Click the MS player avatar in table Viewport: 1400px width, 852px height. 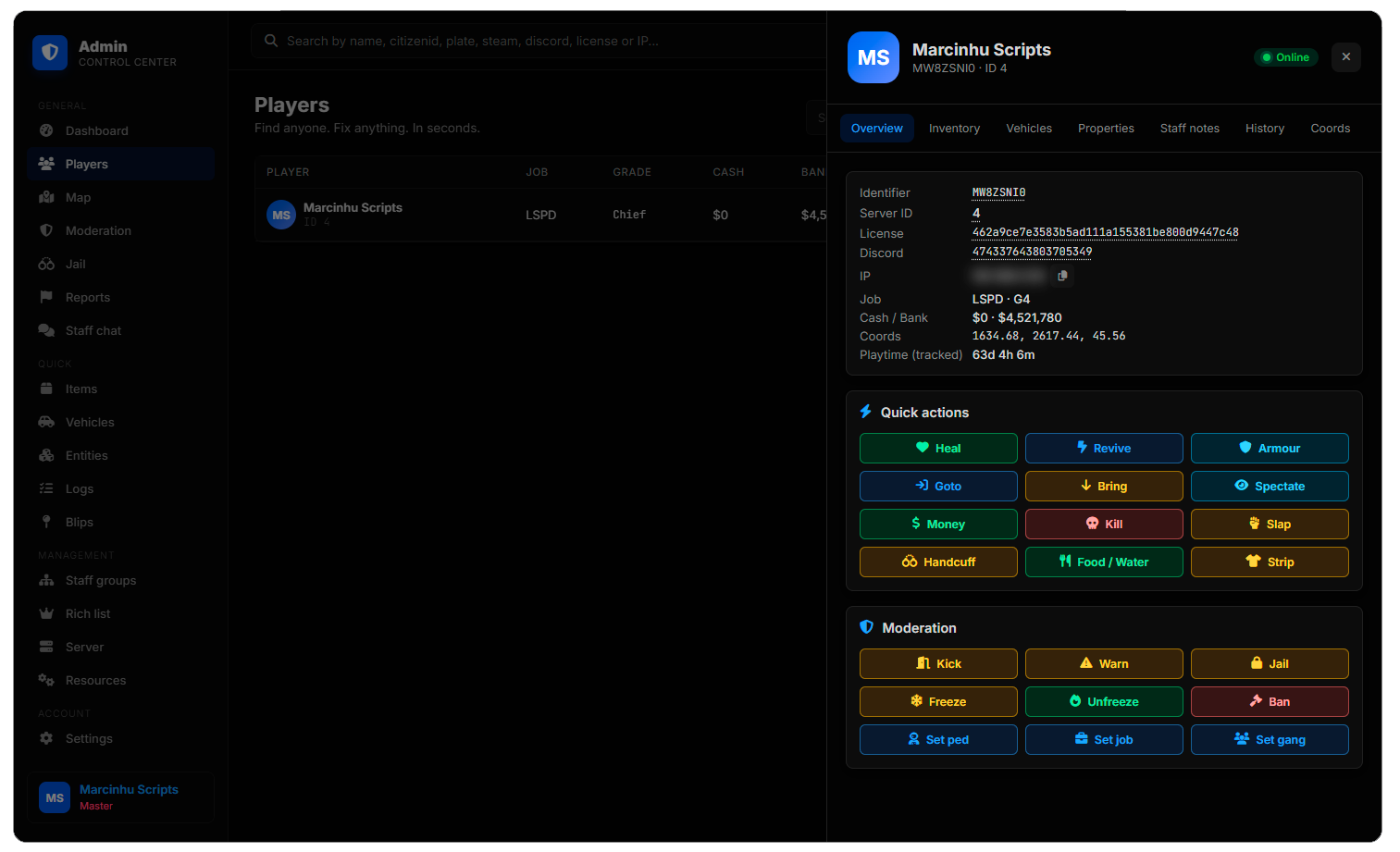pos(281,215)
